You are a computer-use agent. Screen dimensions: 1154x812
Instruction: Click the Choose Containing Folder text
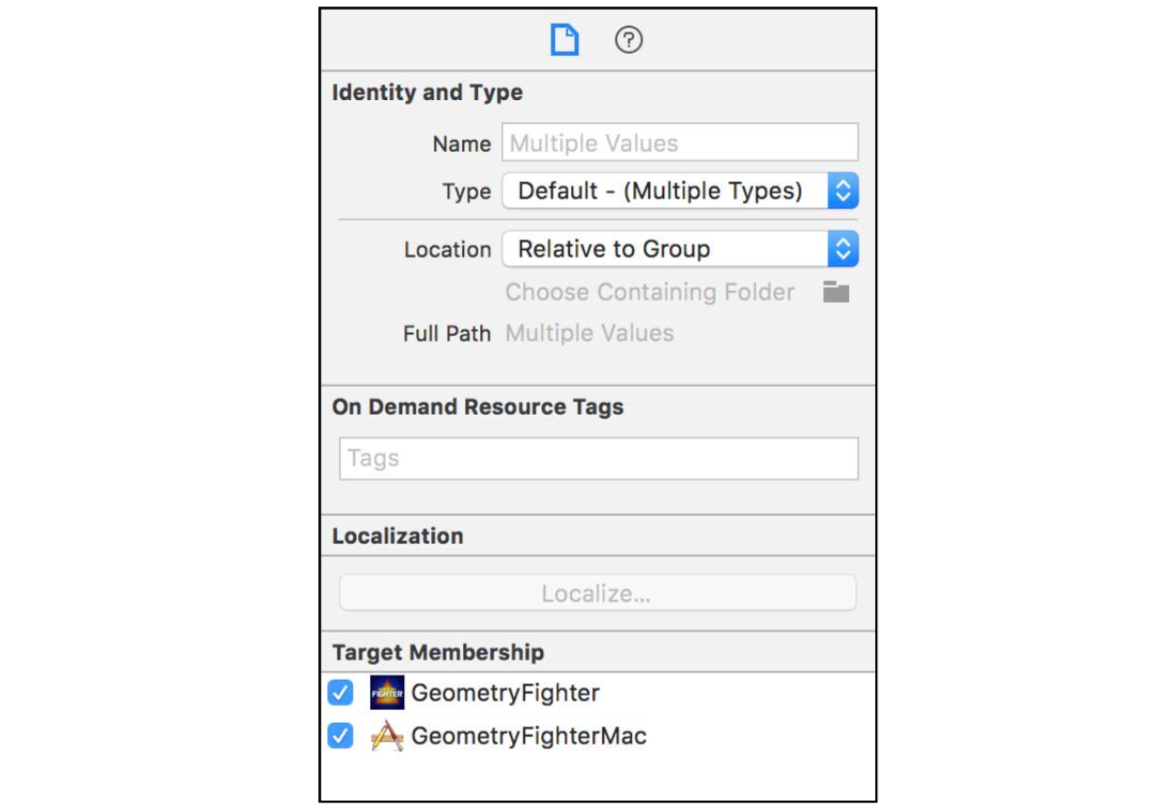click(650, 292)
